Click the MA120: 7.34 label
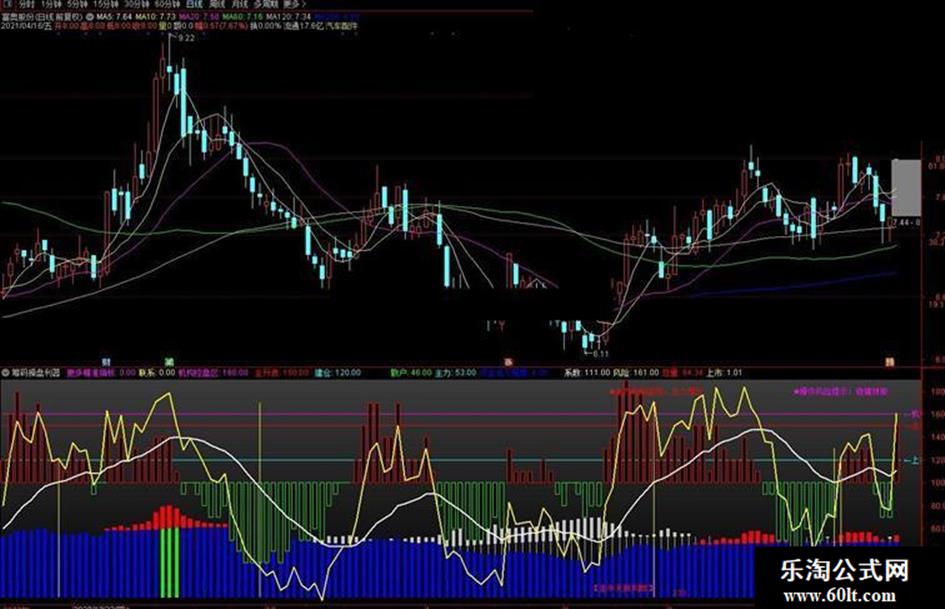 [289, 17]
